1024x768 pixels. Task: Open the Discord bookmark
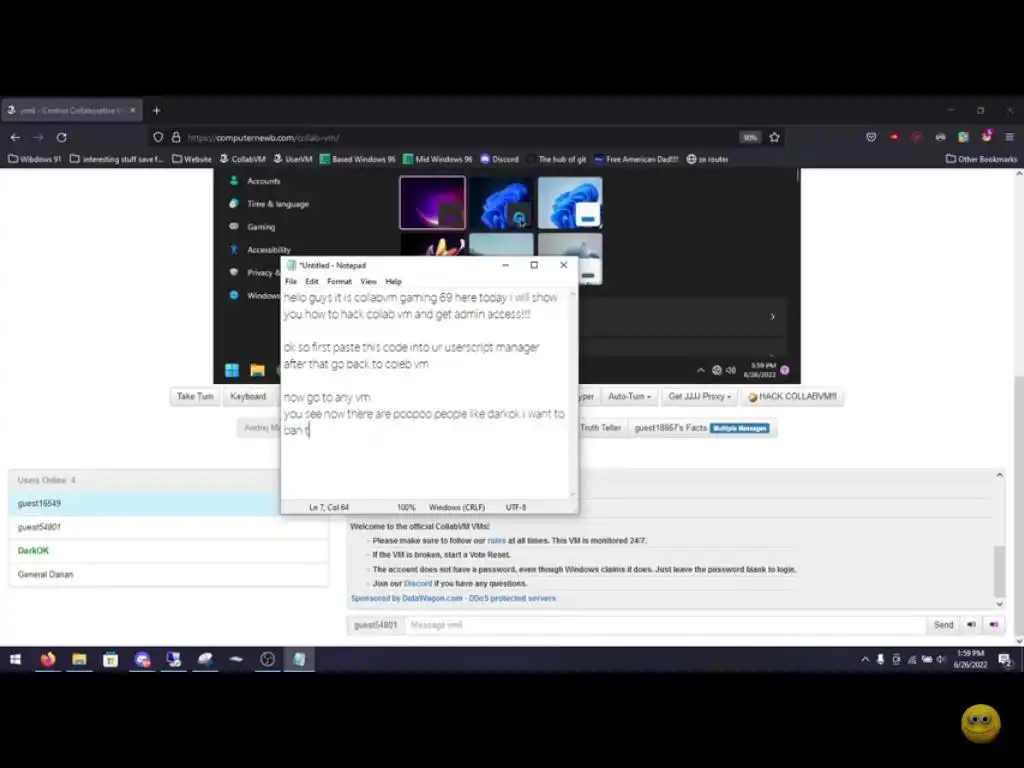click(500, 159)
